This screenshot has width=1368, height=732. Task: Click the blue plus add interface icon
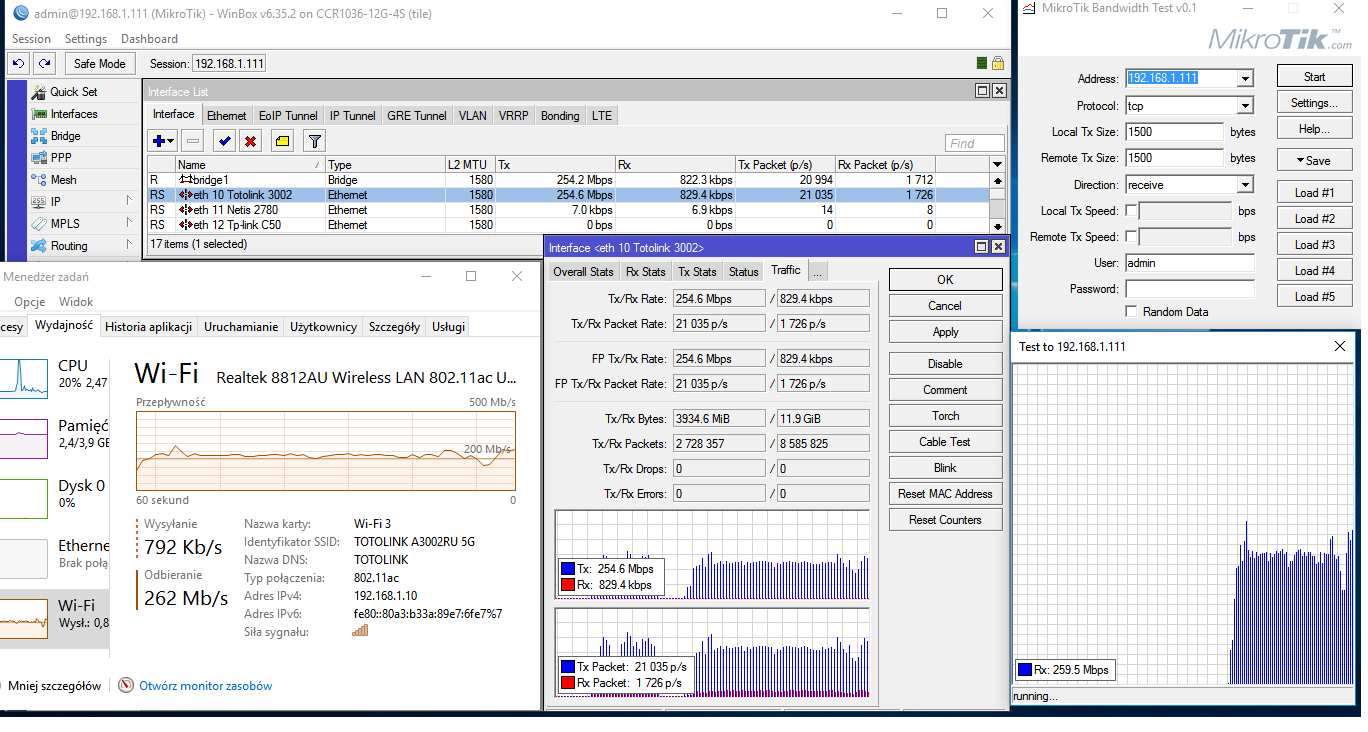[x=158, y=142]
